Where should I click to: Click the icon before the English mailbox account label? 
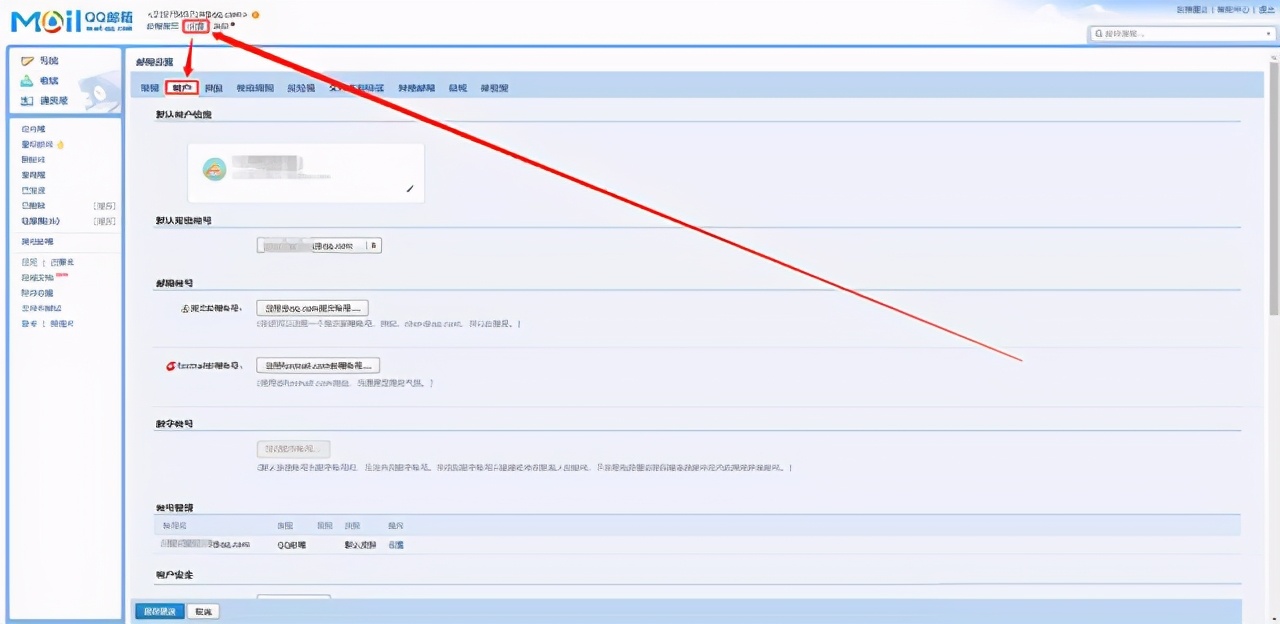pyautogui.click(x=185, y=309)
